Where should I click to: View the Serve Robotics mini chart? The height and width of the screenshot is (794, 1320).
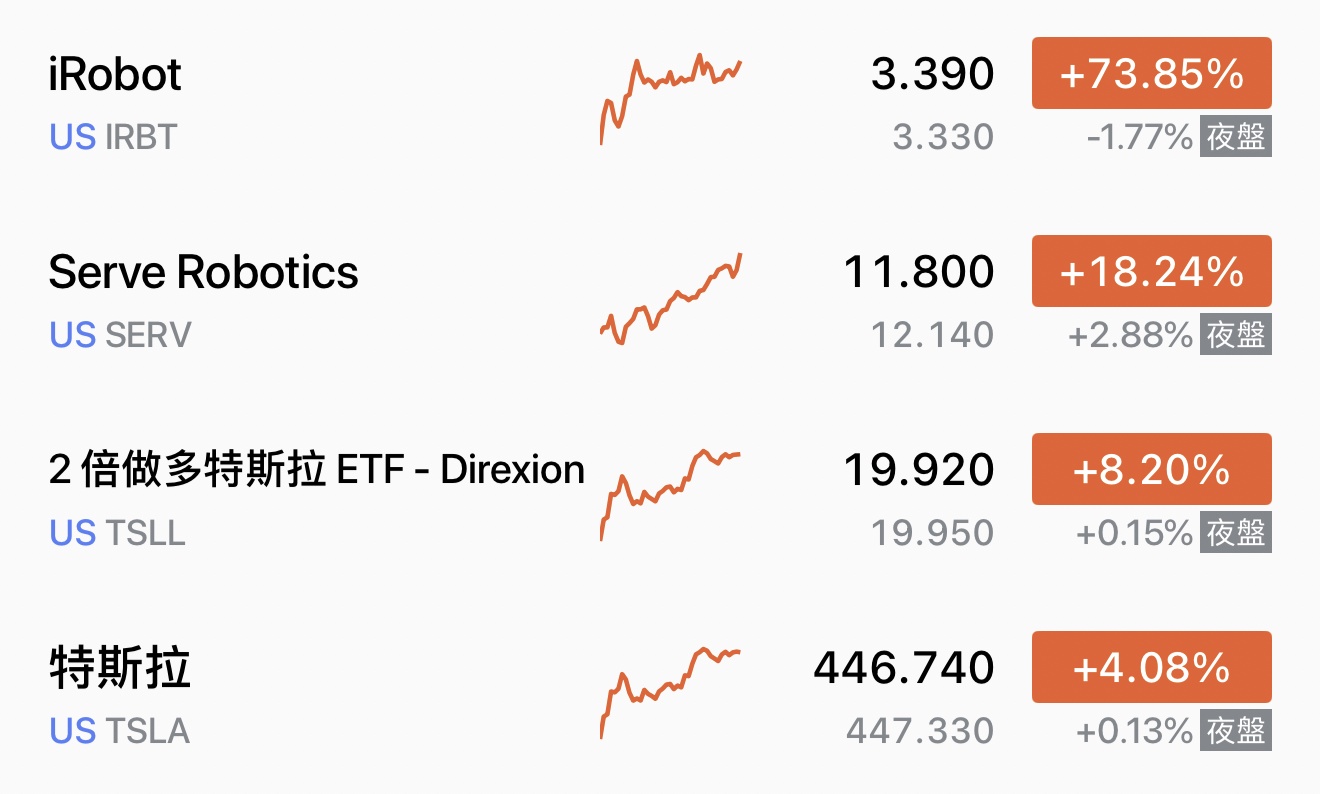pyautogui.click(x=670, y=299)
